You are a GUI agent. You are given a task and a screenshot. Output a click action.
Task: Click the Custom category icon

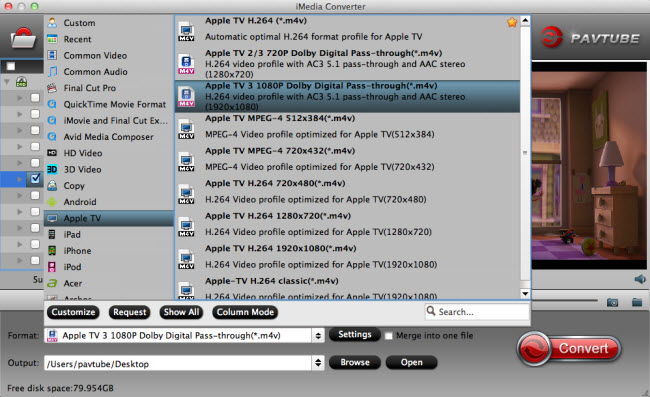point(52,23)
